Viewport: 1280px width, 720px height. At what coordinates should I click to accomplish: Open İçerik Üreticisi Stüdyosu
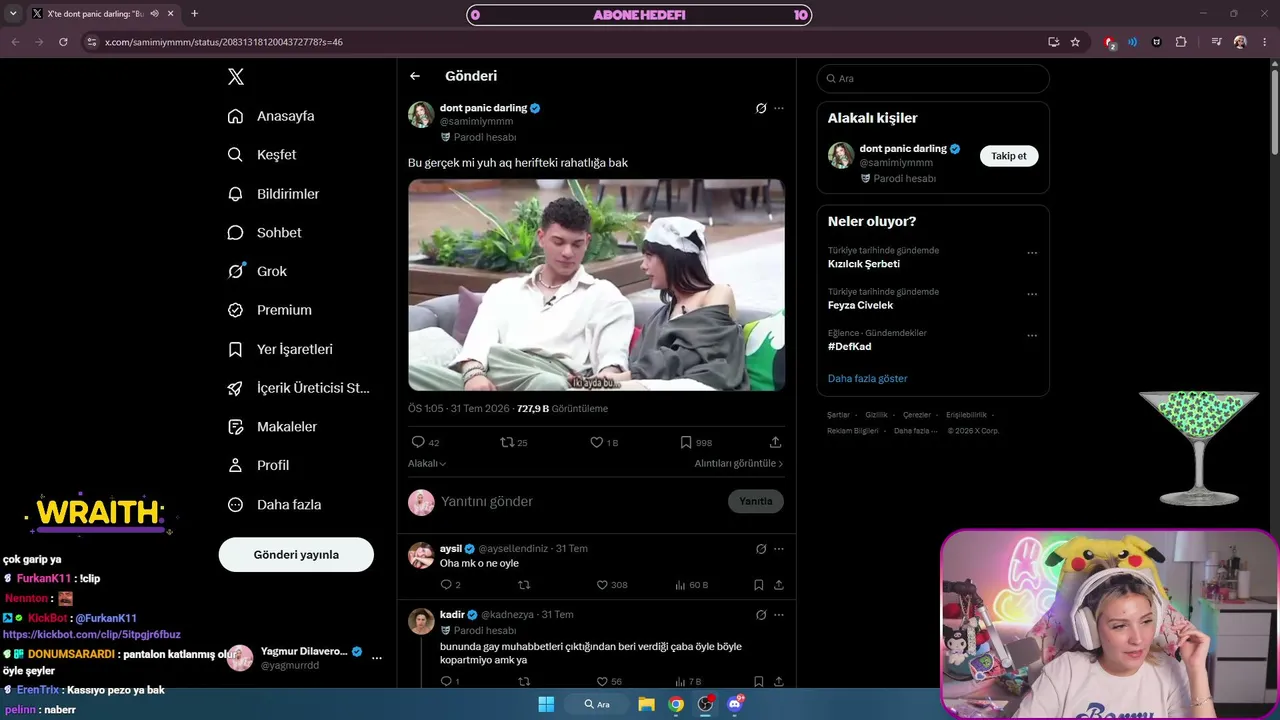click(x=298, y=388)
